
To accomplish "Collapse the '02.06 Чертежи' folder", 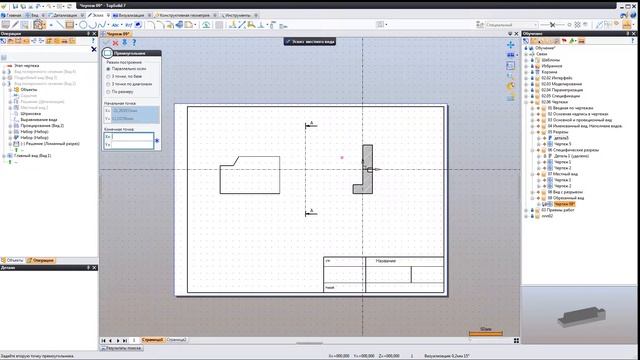I will (527, 102).
